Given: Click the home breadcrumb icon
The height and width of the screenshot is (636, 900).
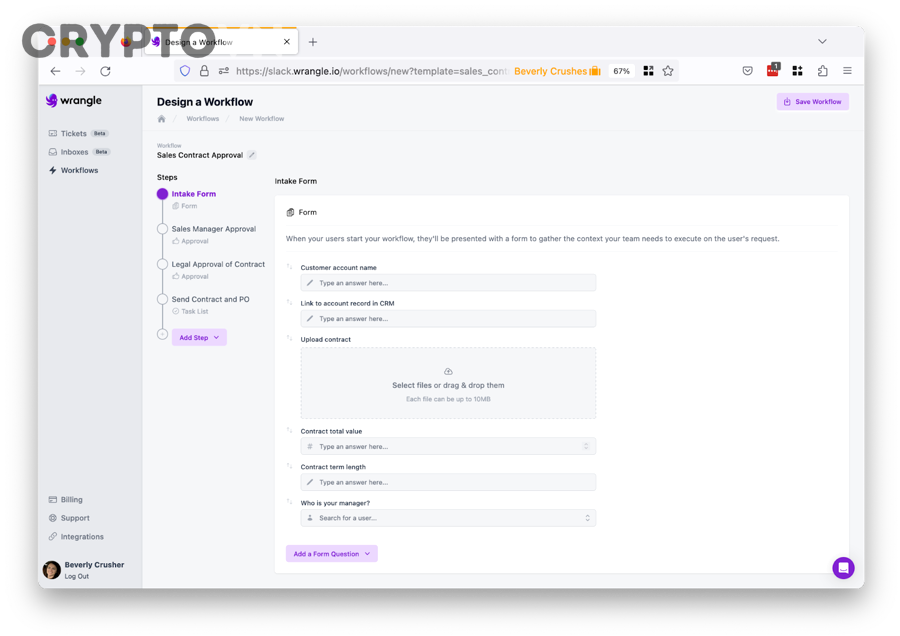Looking at the screenshot, I should coord(161,119).
